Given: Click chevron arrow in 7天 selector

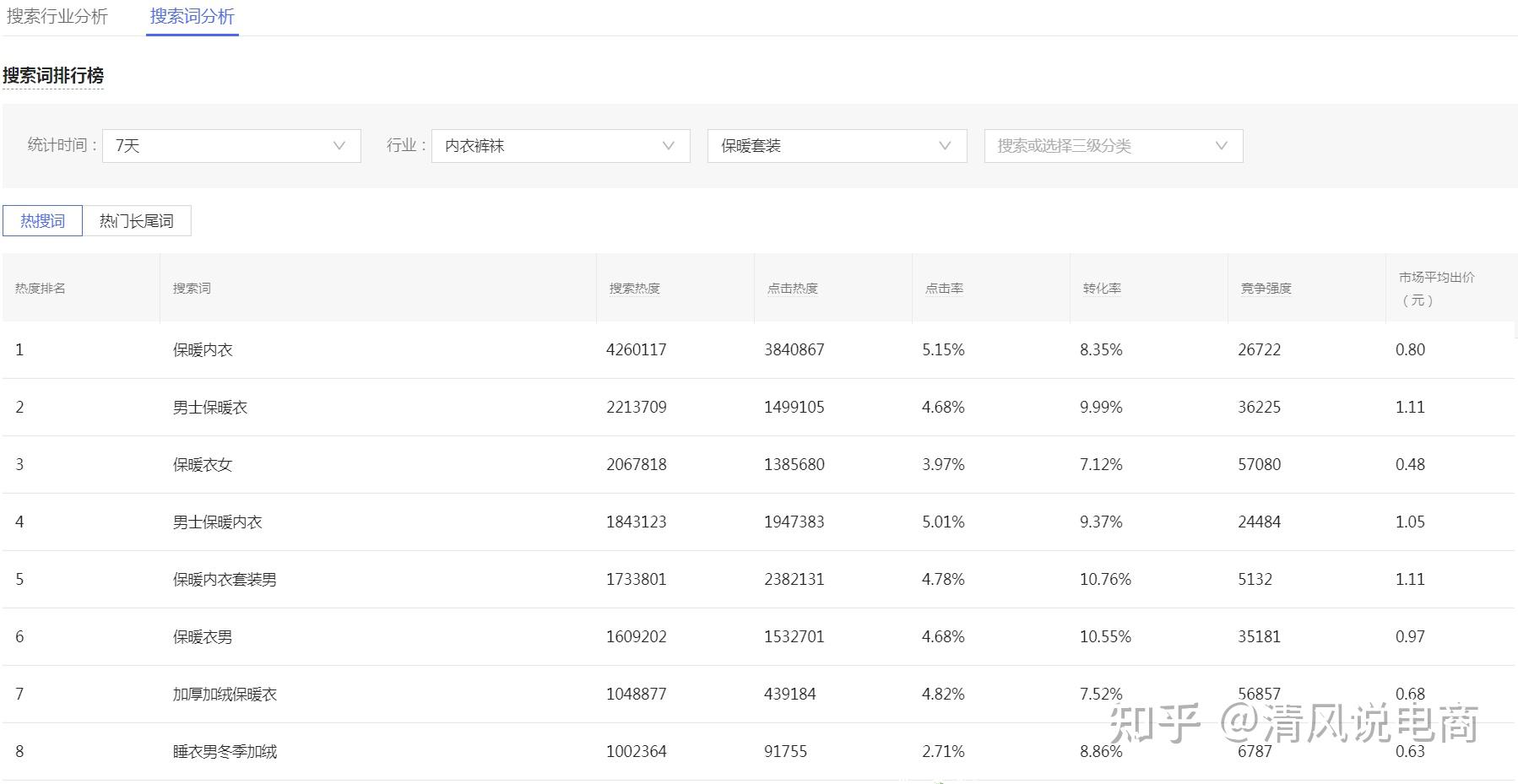Looking at the screenshot, I should 339,146.
